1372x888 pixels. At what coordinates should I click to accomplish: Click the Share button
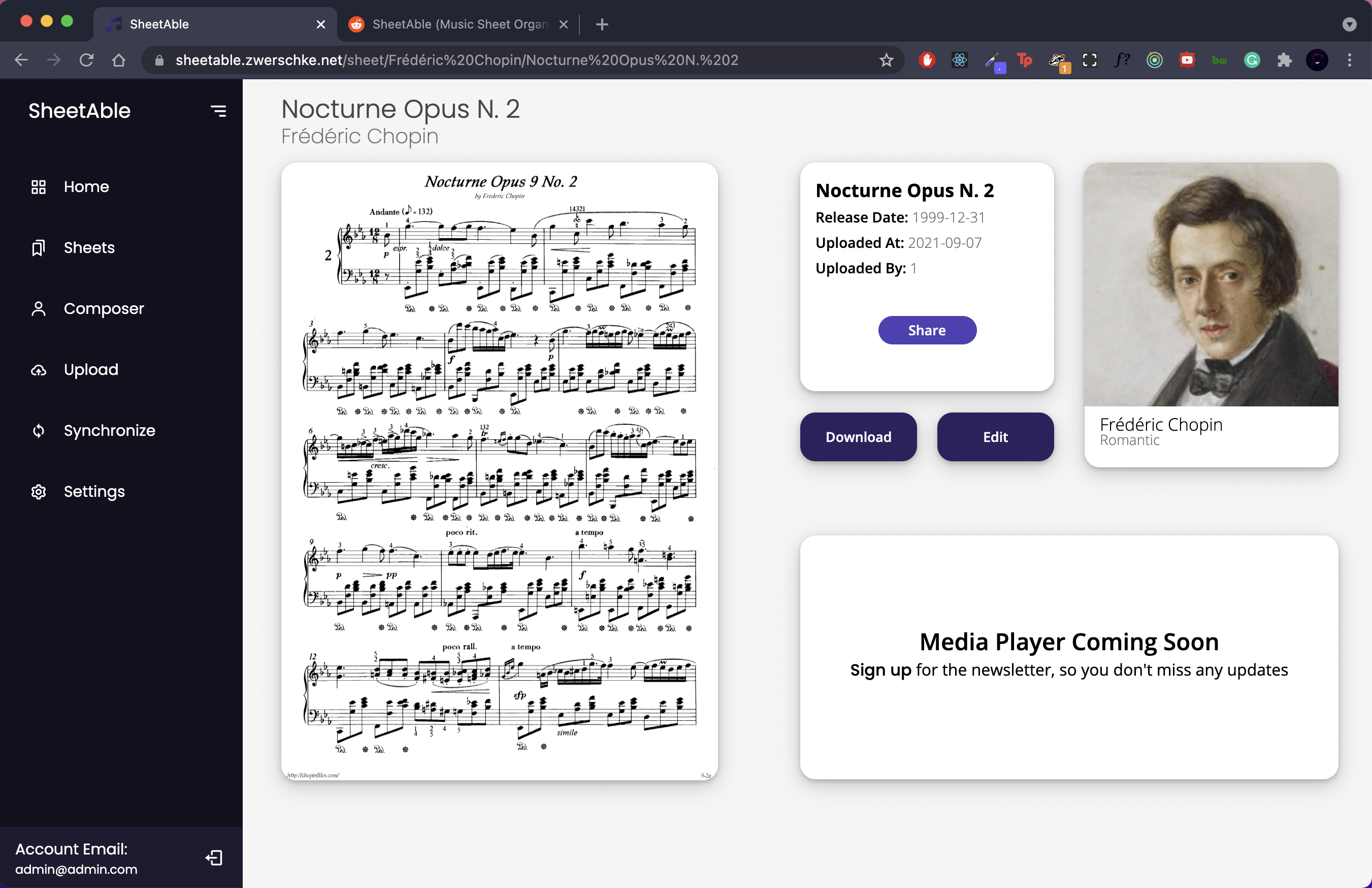tap(927, 330)
